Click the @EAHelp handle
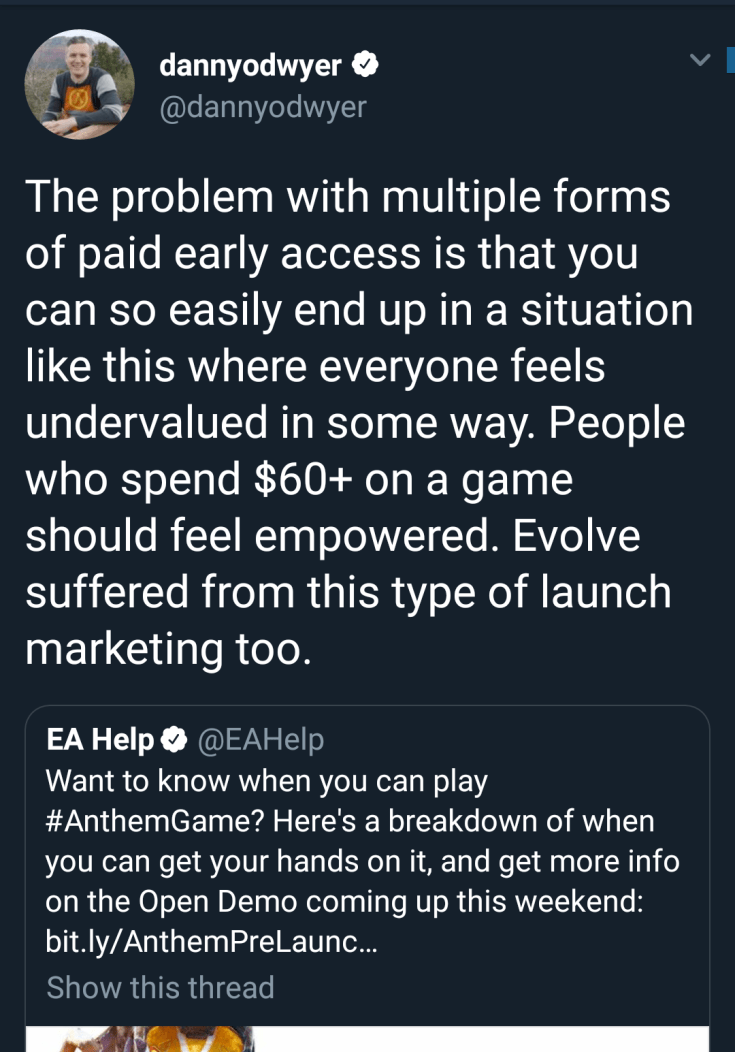The height and width of the screenshot is (1052, 735). coord(261,740)
